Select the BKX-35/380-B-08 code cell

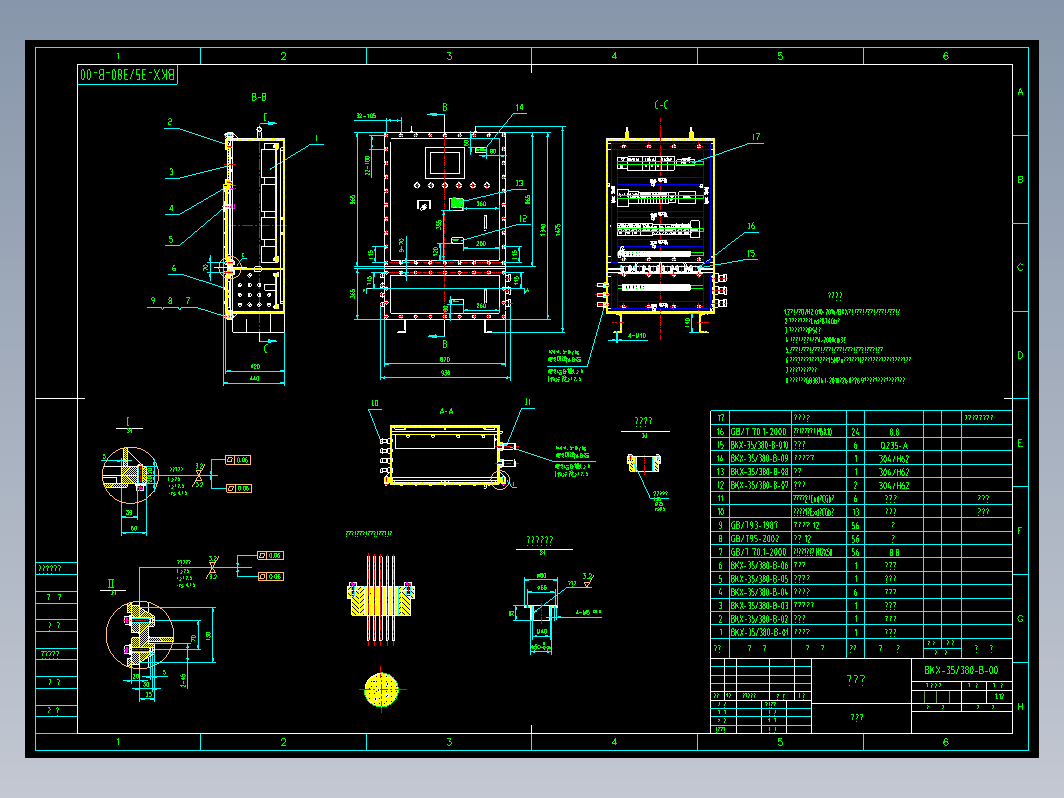[x=759, y=472]
